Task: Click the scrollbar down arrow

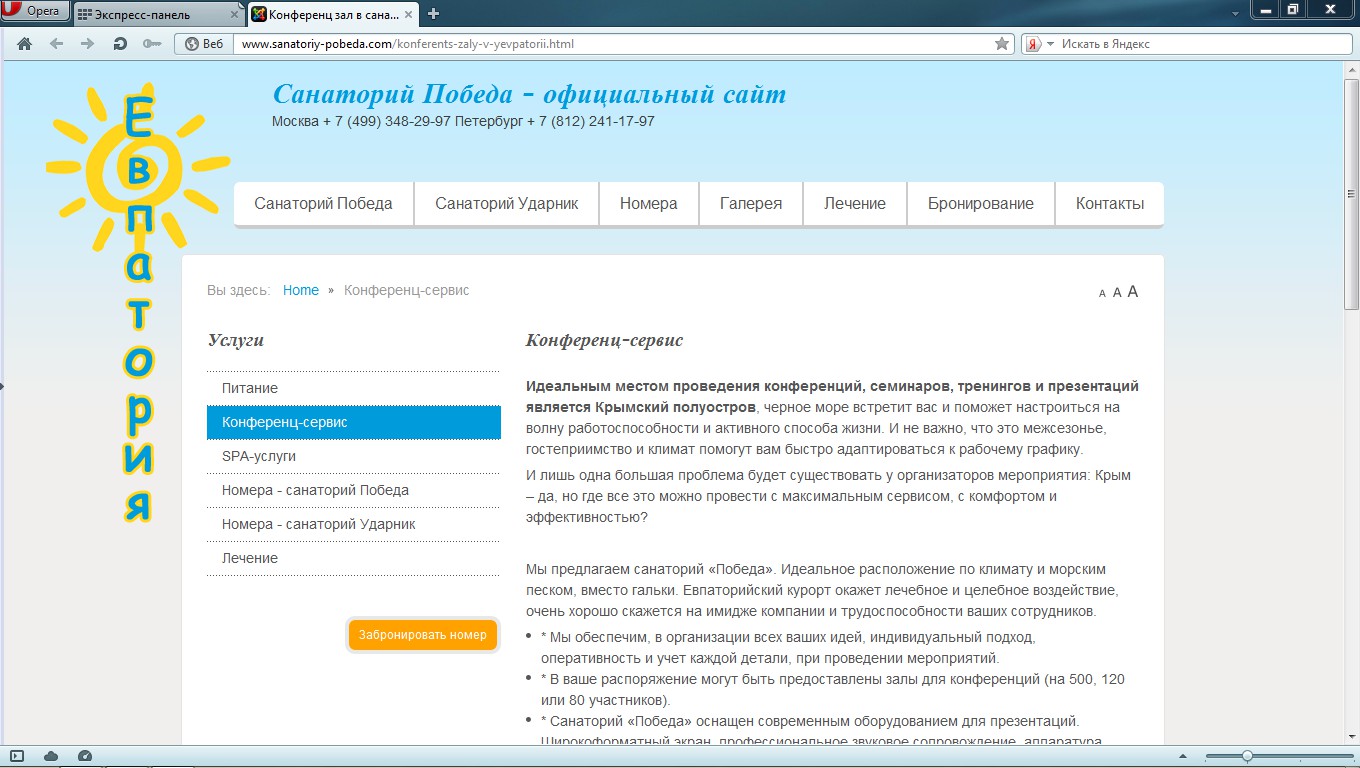Action: coord(1351,736)
